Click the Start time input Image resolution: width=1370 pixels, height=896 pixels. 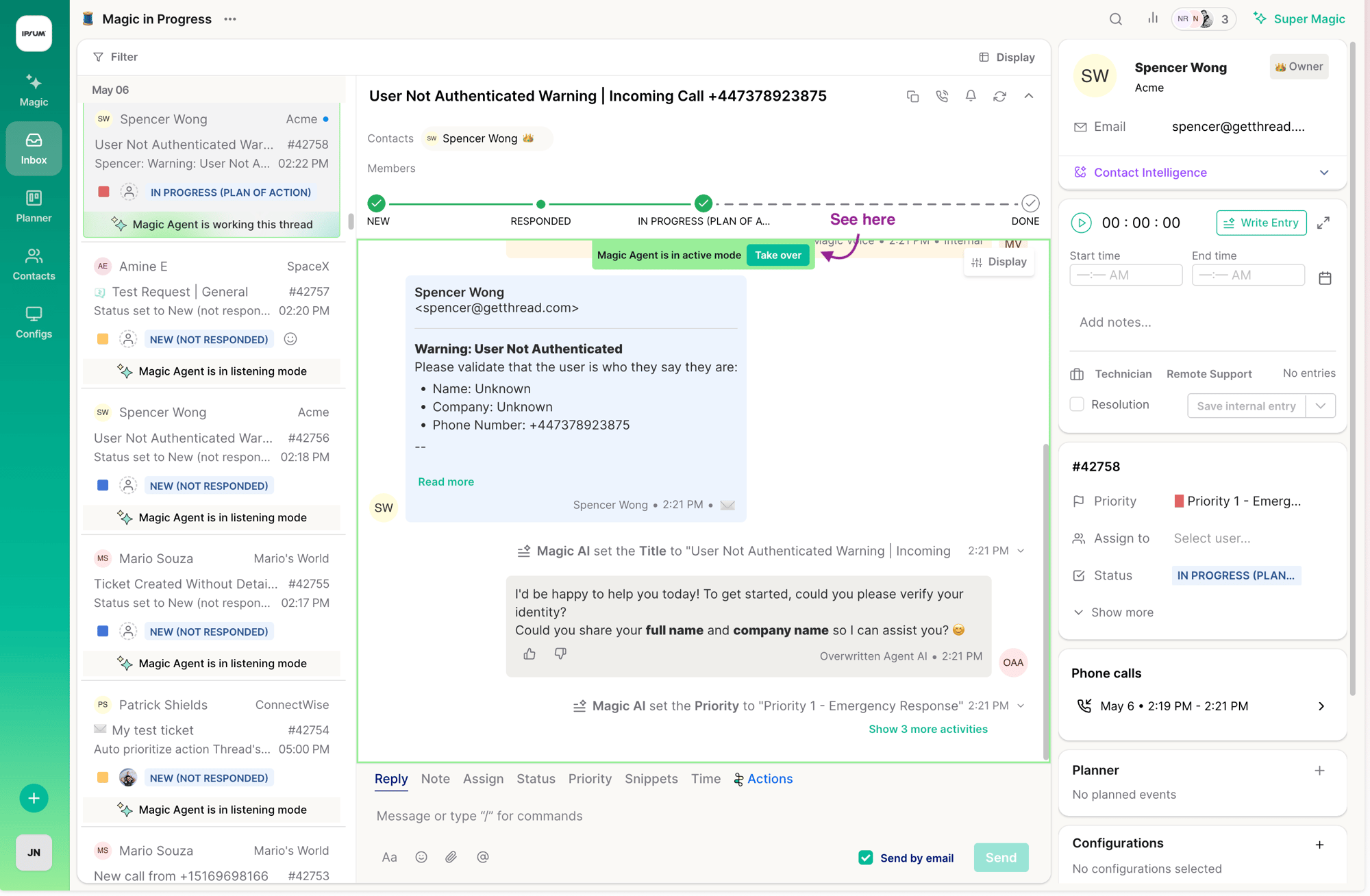pos(1125,275)
